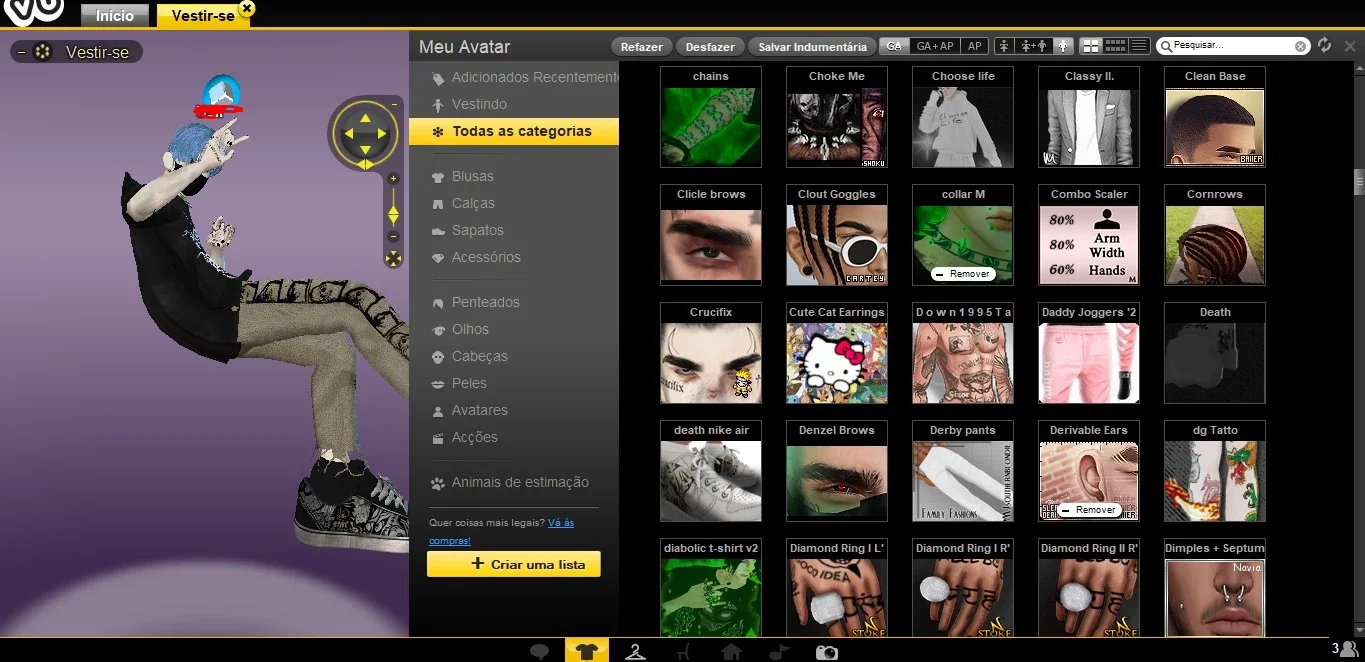Switch to list view layout
The height and width of the screenshot is (662, 1365).
point(1139,46)
